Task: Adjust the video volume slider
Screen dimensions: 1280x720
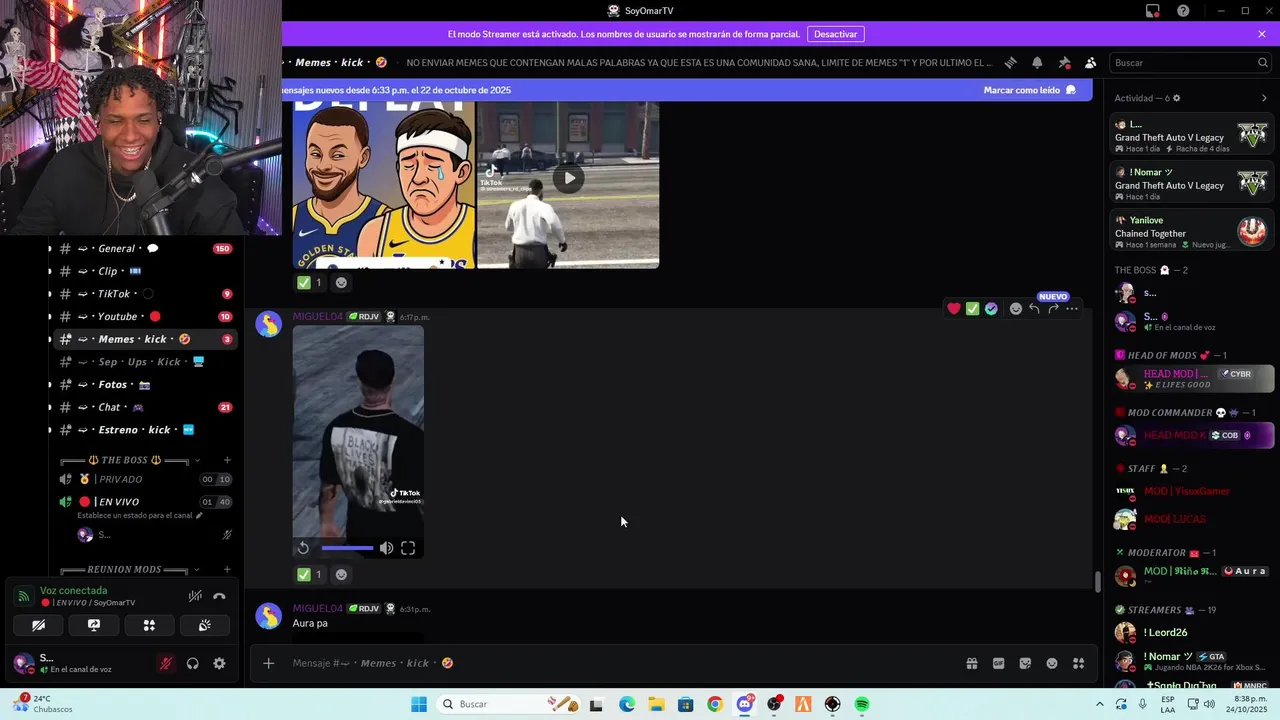Action: 347,548
